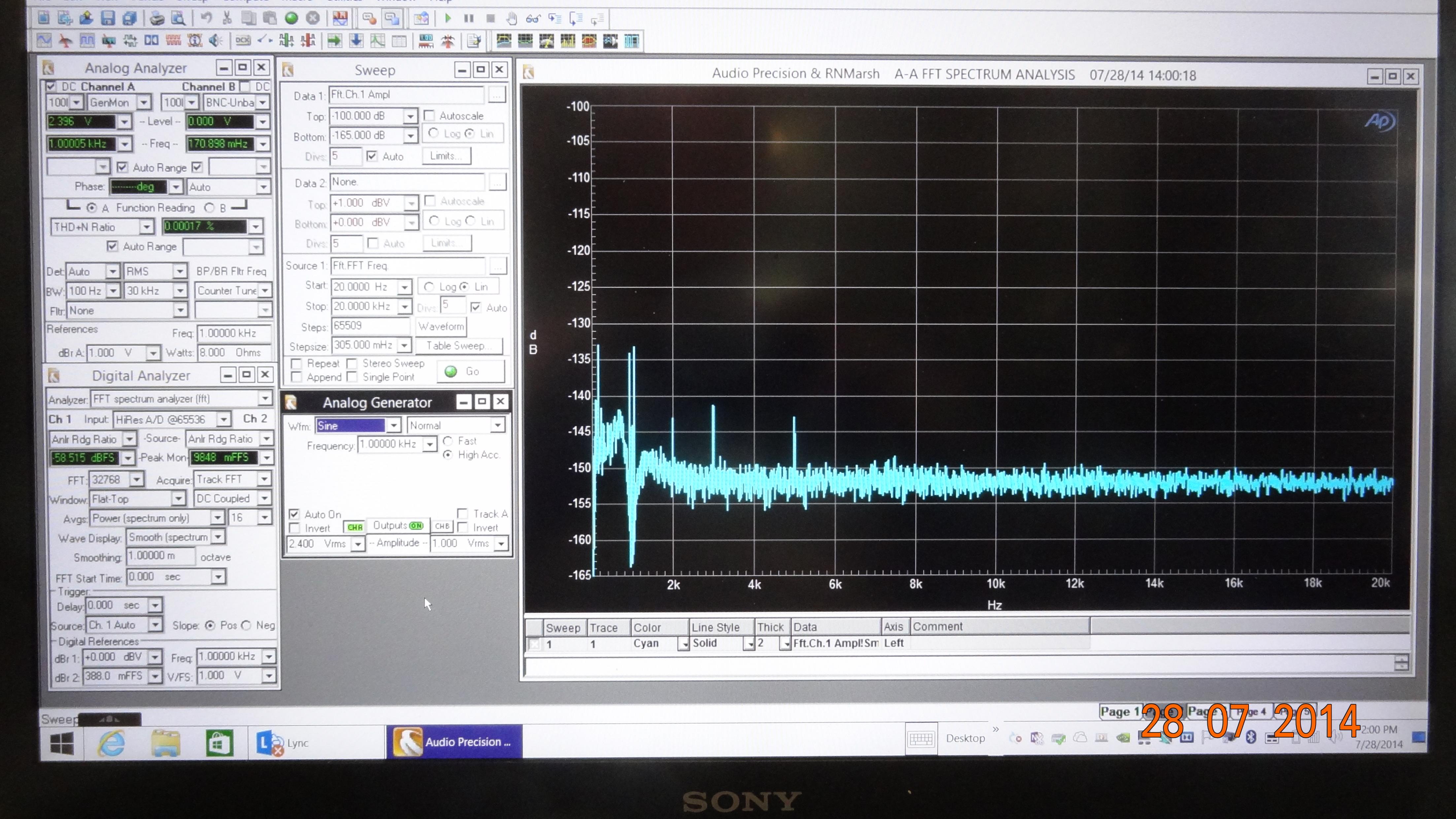Screen dimensions: 1456x819
Task: Click the green Go sweep toolbar icon
Action: [292, 18]
